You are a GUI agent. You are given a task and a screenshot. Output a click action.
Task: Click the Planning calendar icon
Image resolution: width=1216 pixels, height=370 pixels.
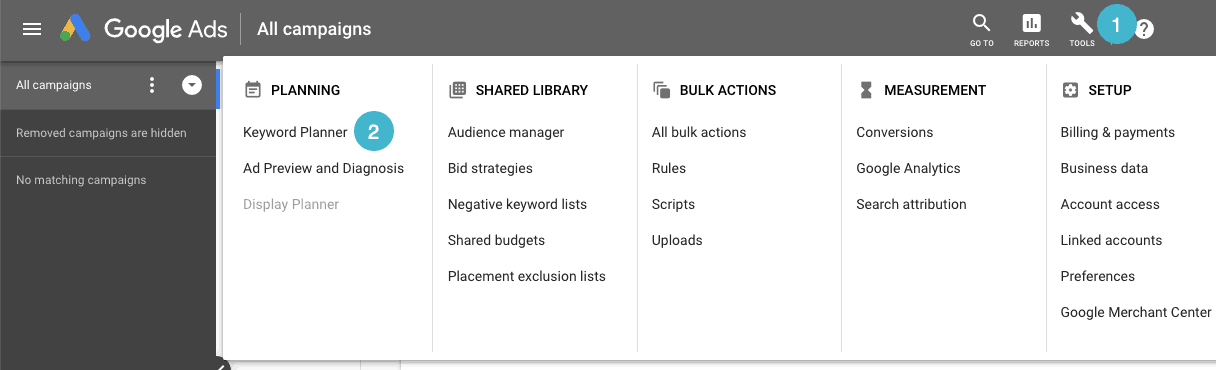click(253, 90)
